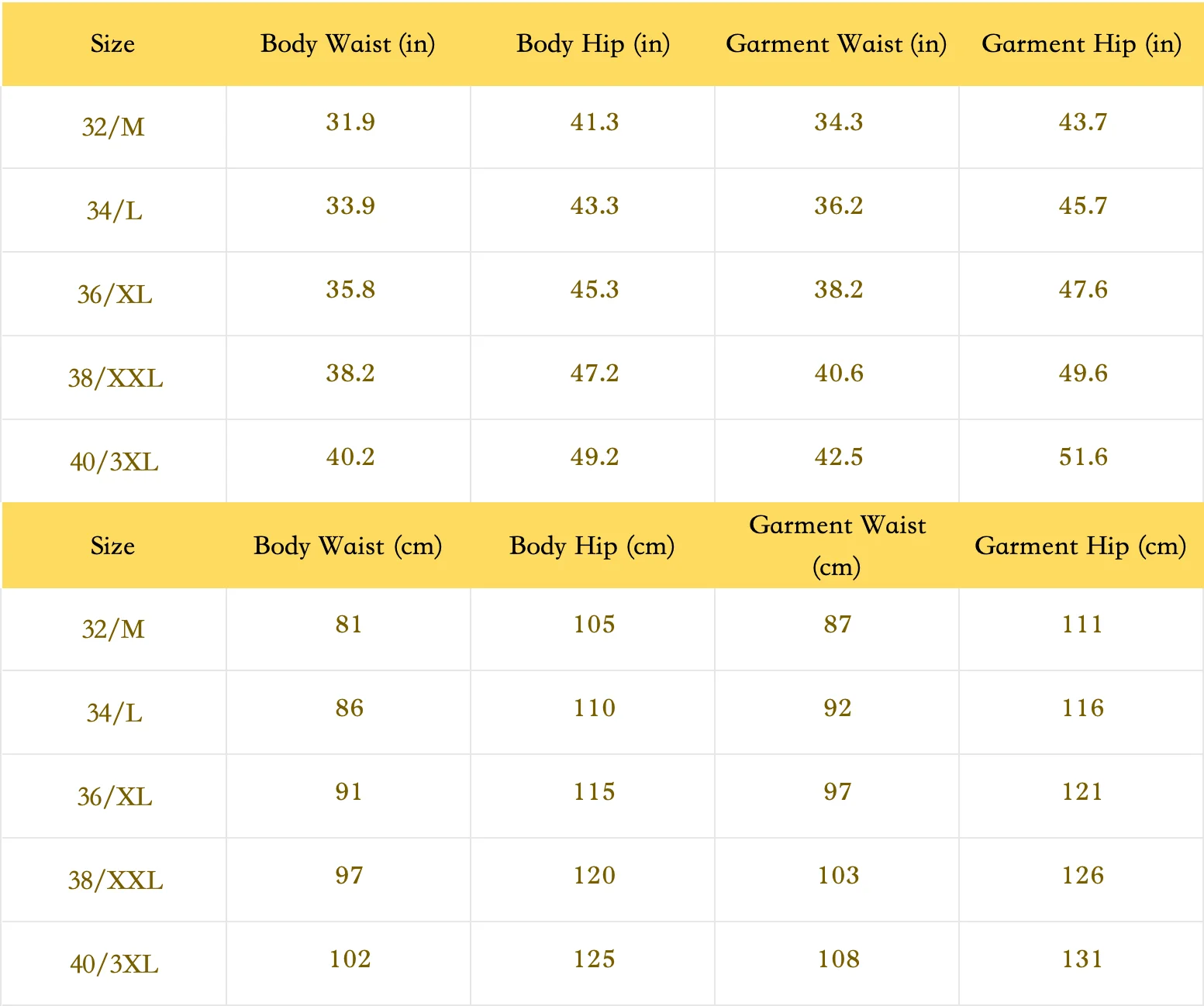Select the 34/L row label in inches table

pyautogui.click(x=114, y=211)
